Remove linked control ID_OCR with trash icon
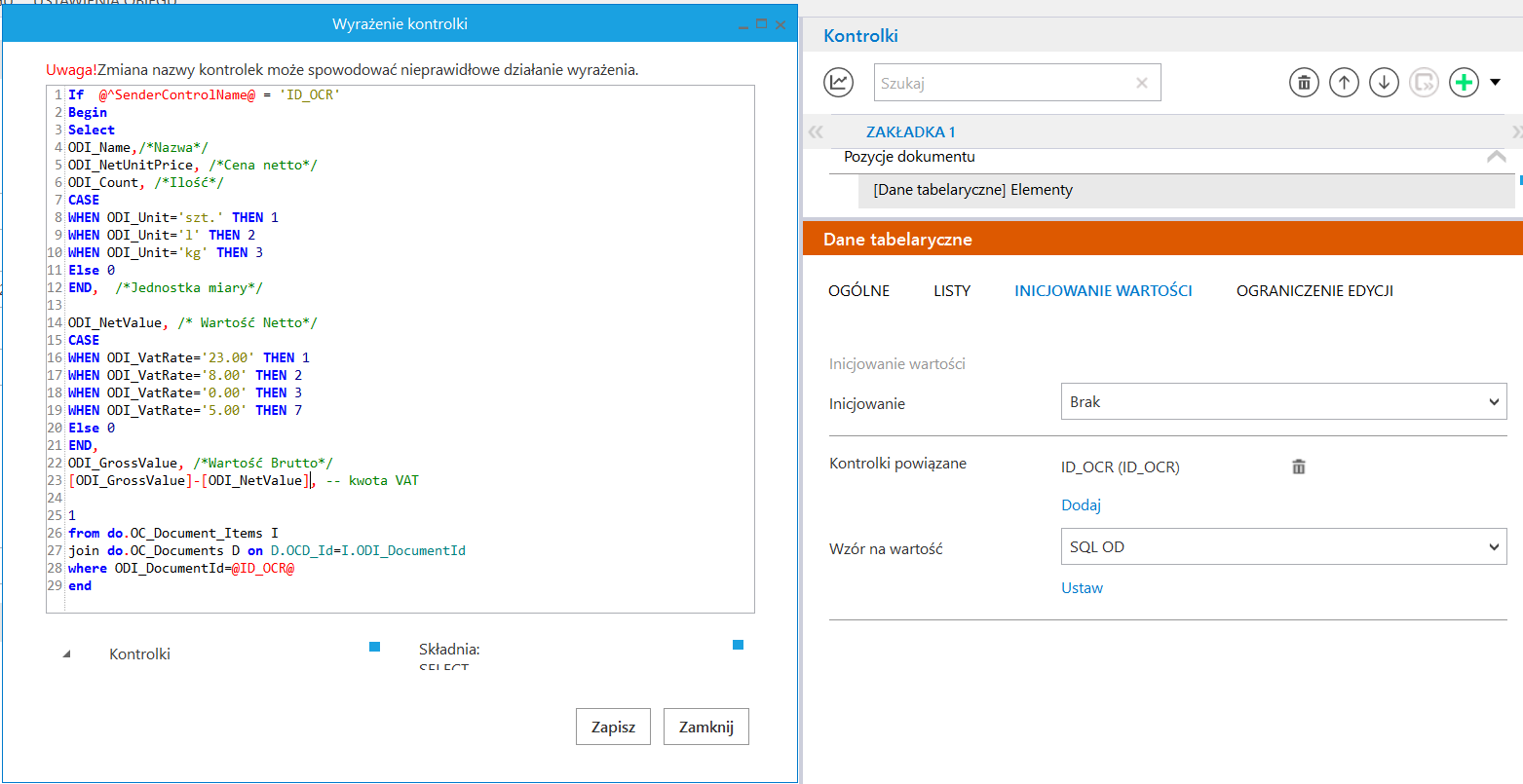The image size is (1523, 784). click(x=1298, y=467)
